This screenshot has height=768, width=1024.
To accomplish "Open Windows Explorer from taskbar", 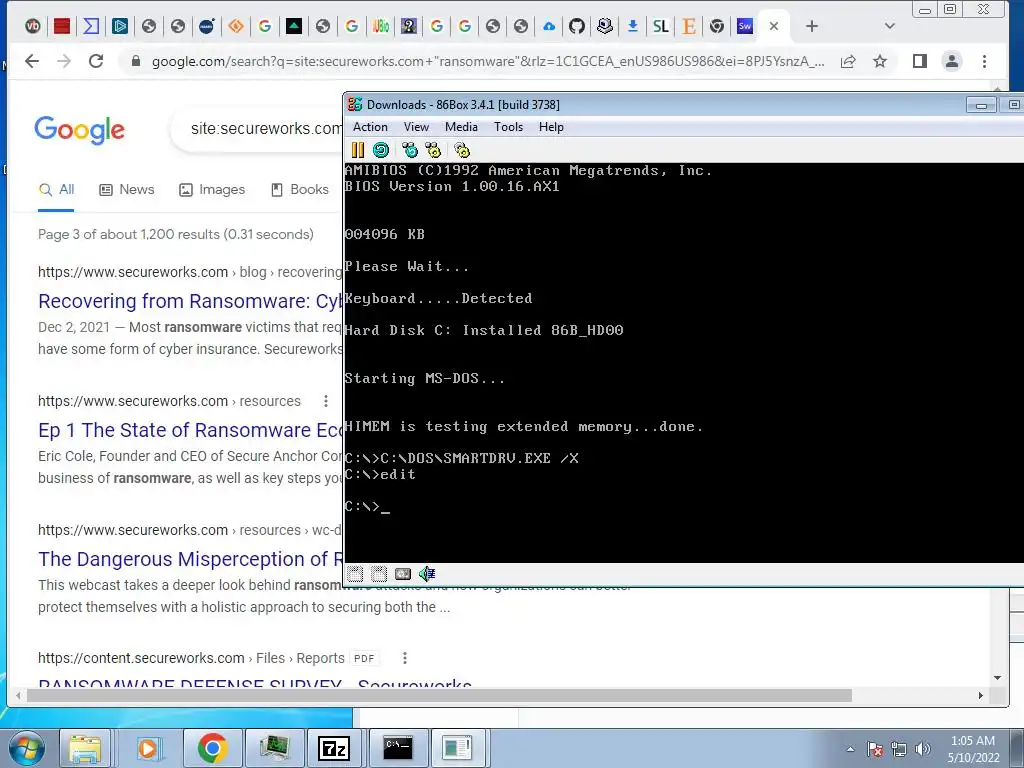I will coord(86,748).
